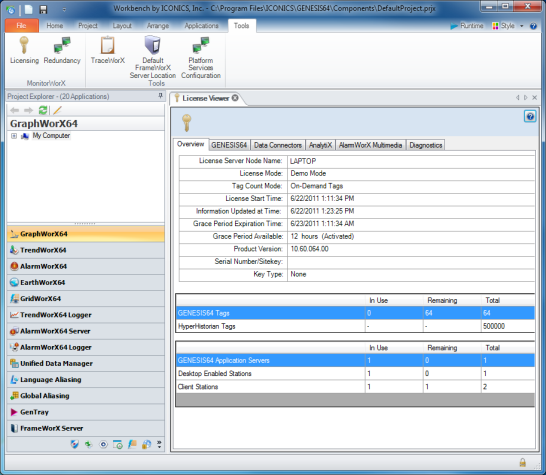The width and height of the screenshot is (546, 475).
Task: Select the Desktop Enabled Stations row
Action: click(x=355, y=374)
